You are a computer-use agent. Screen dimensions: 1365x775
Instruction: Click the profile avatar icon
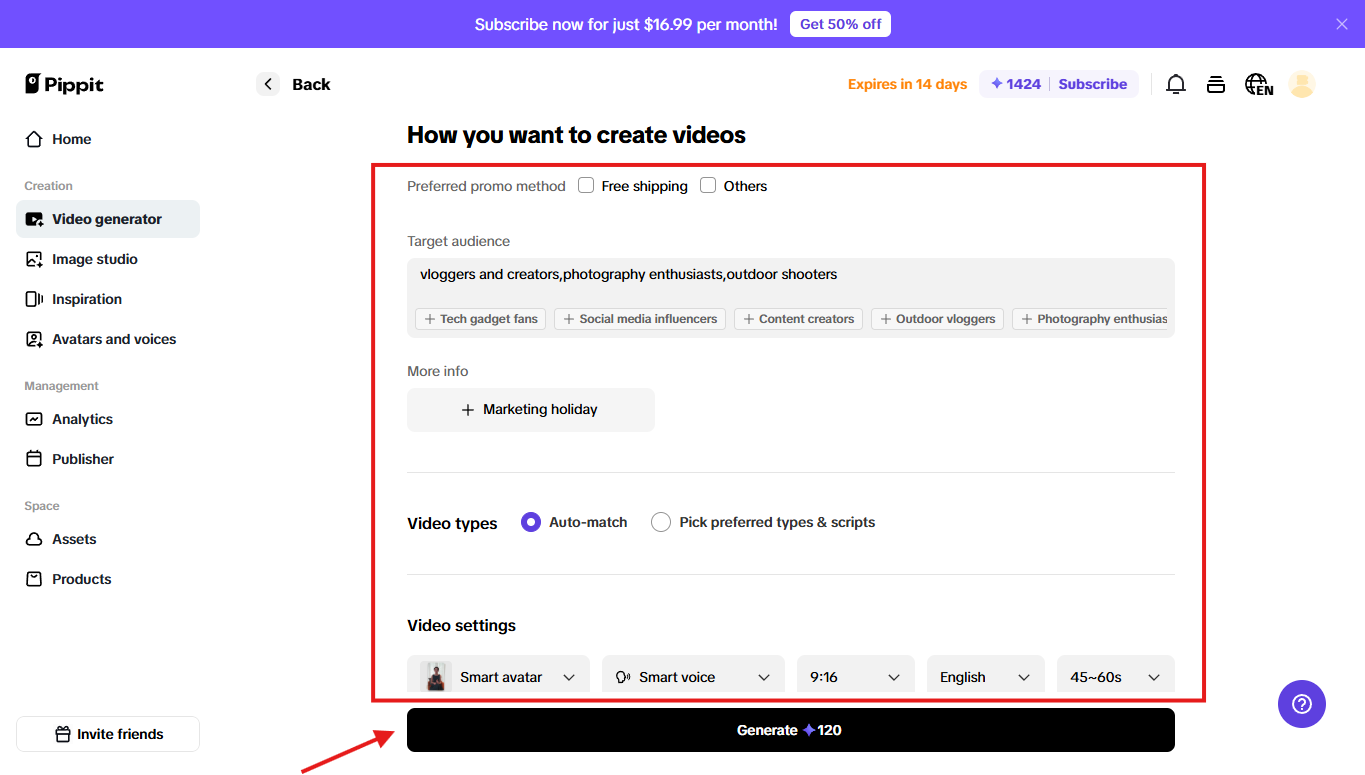[x=1301, y=84]
